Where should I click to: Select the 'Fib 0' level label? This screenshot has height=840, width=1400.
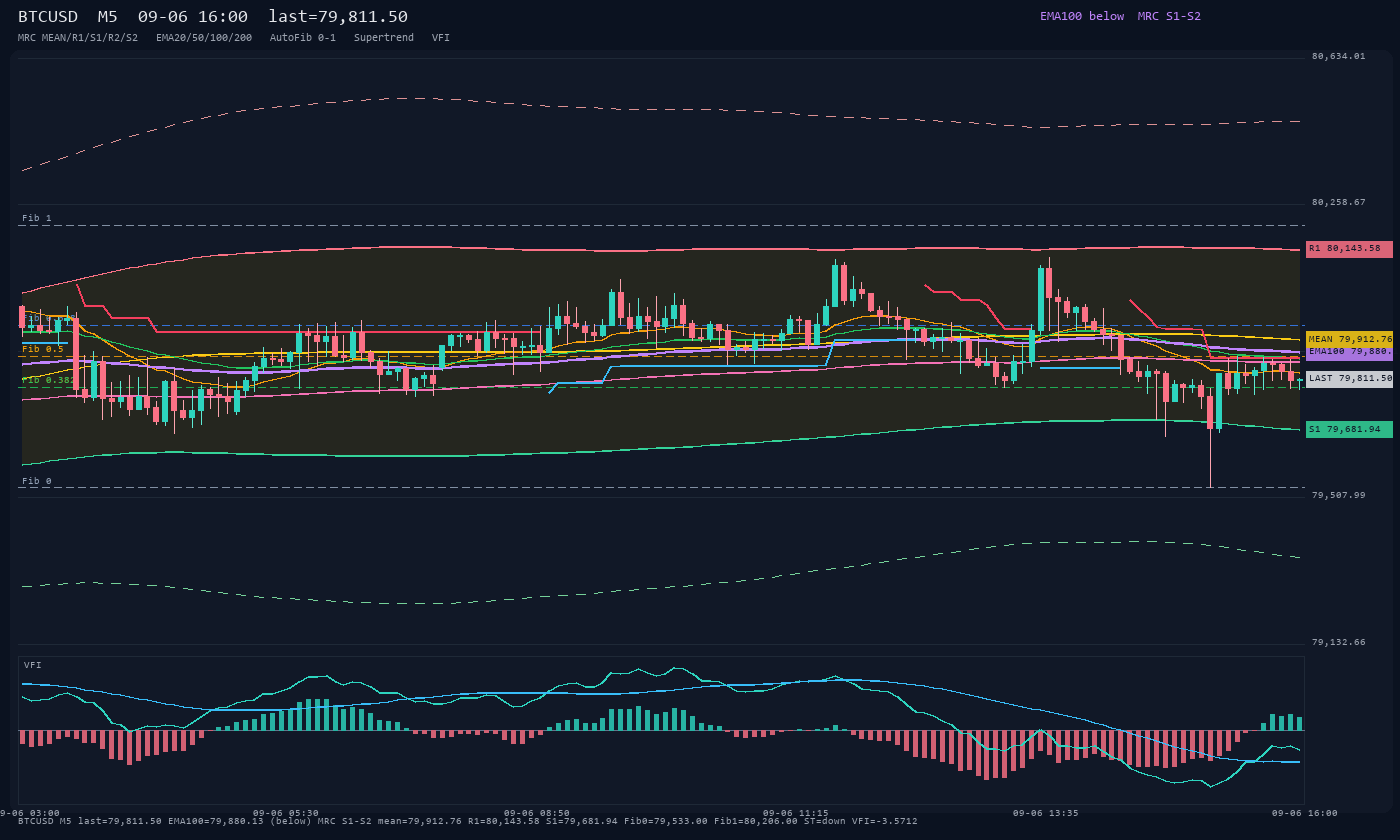pyautogui.click(x=37, y=481)
